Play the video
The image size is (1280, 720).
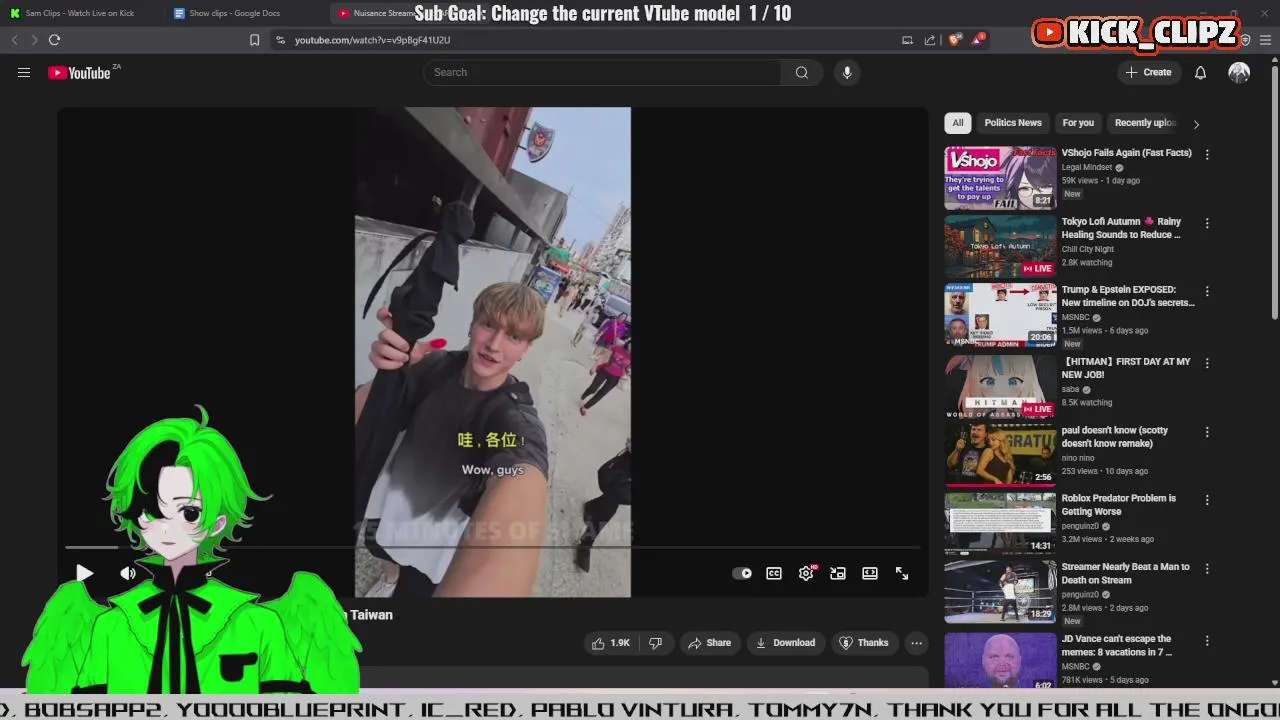click(x=84, y=573)
